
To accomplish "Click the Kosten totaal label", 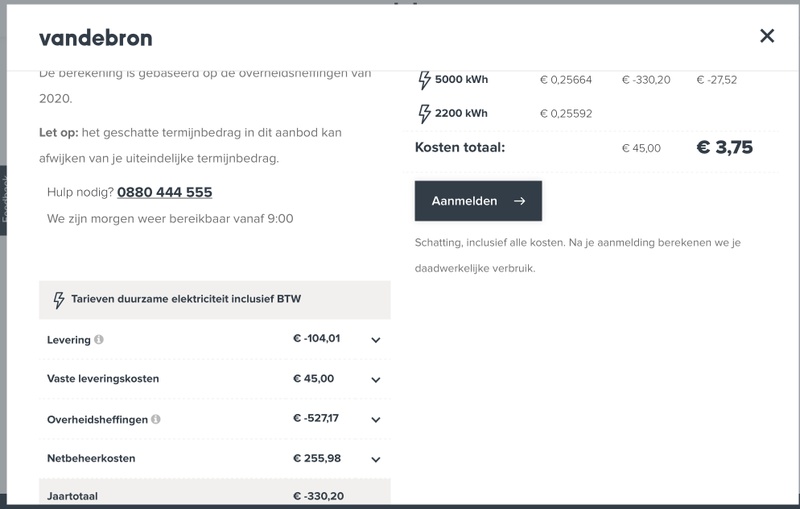I will pos(460,147).
